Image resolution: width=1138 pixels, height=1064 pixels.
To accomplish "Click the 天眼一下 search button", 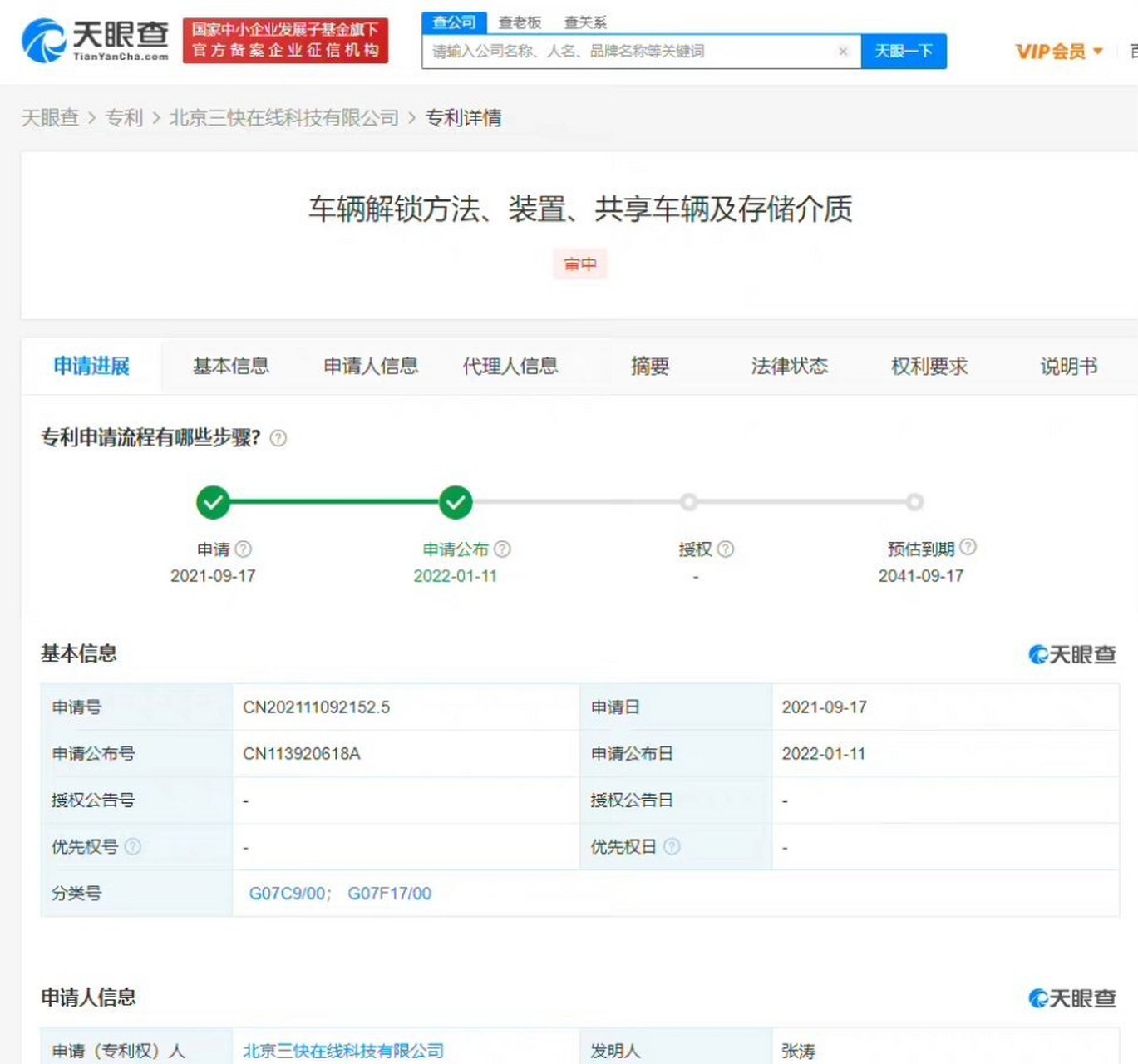I will [904, 52].
